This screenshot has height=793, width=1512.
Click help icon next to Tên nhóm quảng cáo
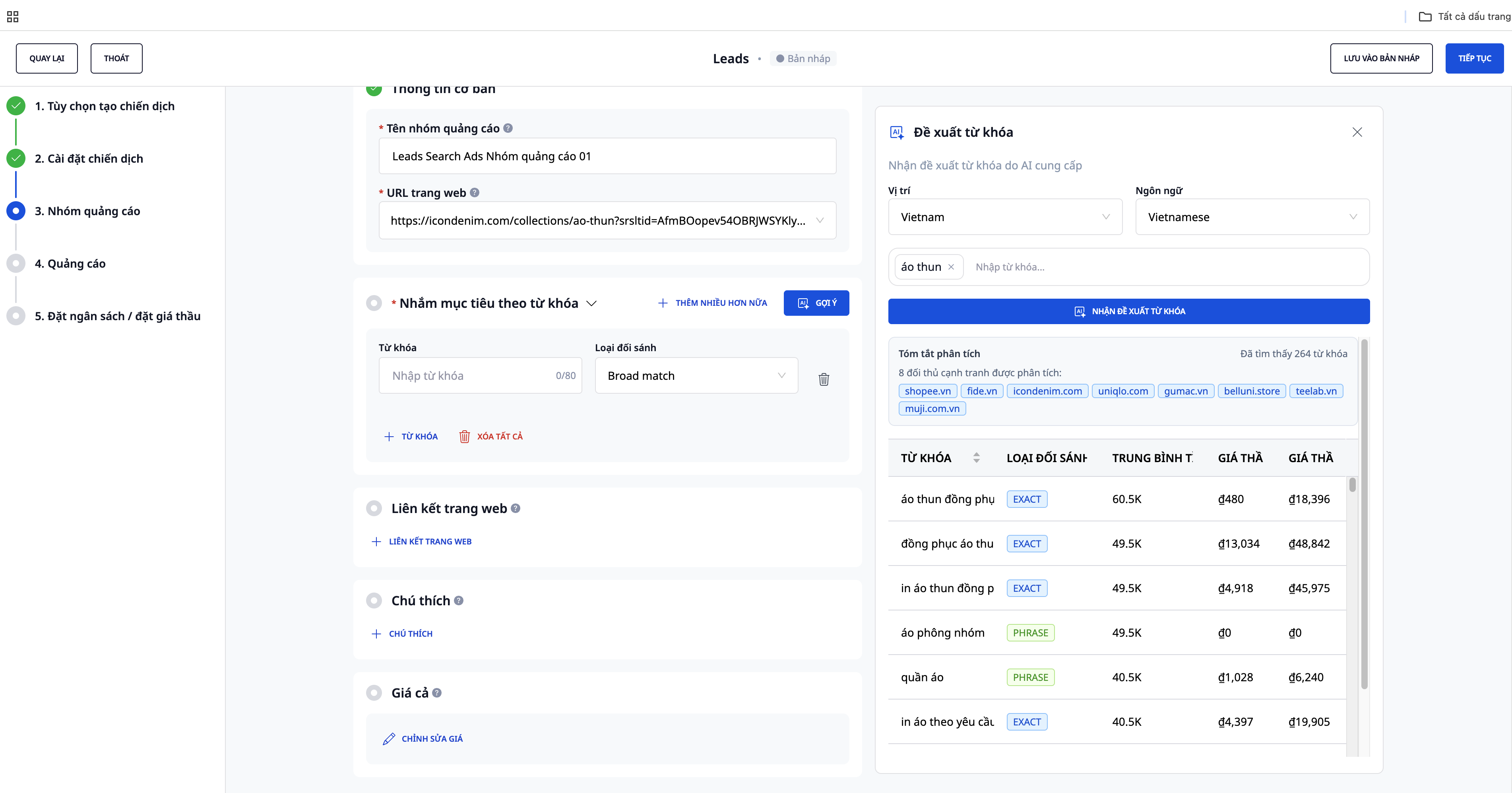click(x=508, y=128)
